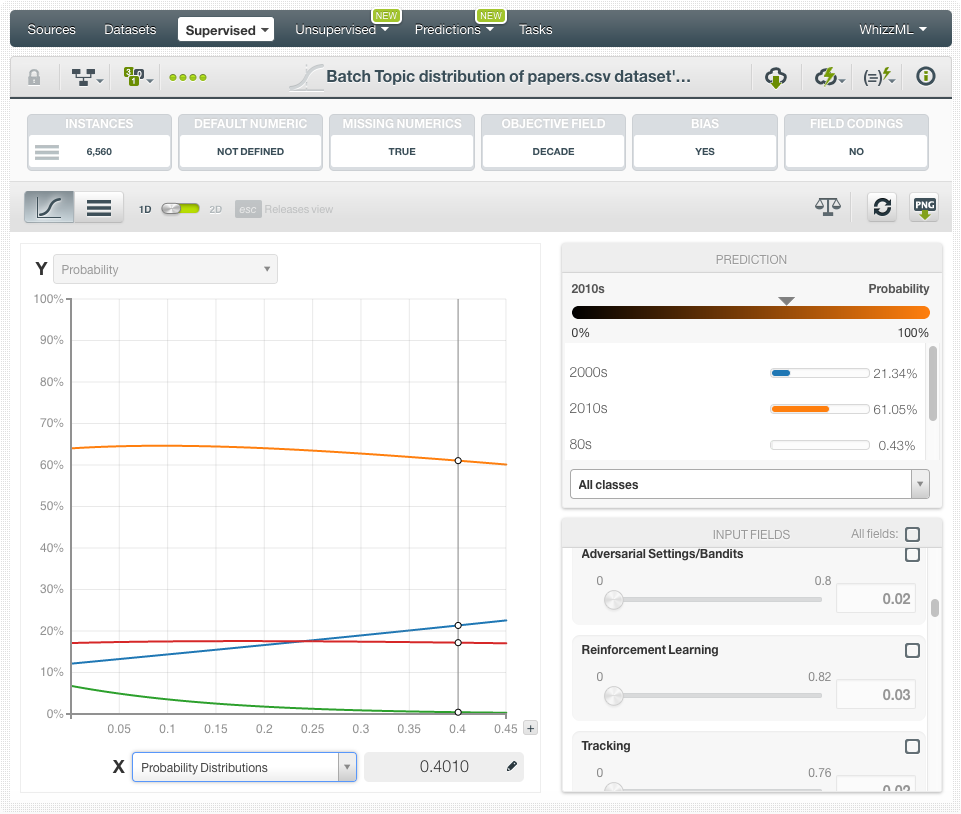Click the edit pencil beside 0.4010
This screenshot has height=814, width=961.
coord(512,767)
